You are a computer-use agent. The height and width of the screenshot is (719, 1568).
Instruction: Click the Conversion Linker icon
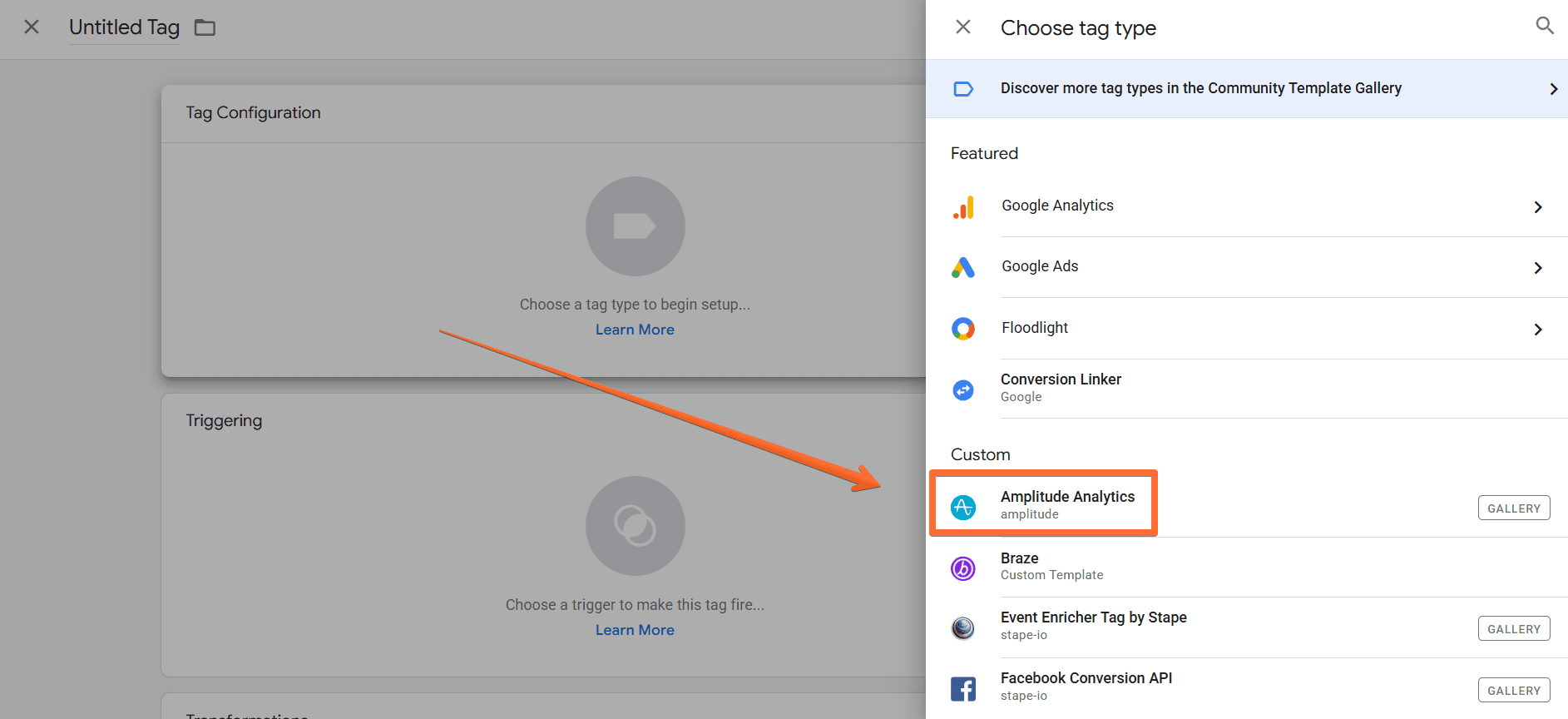[963, 389]
